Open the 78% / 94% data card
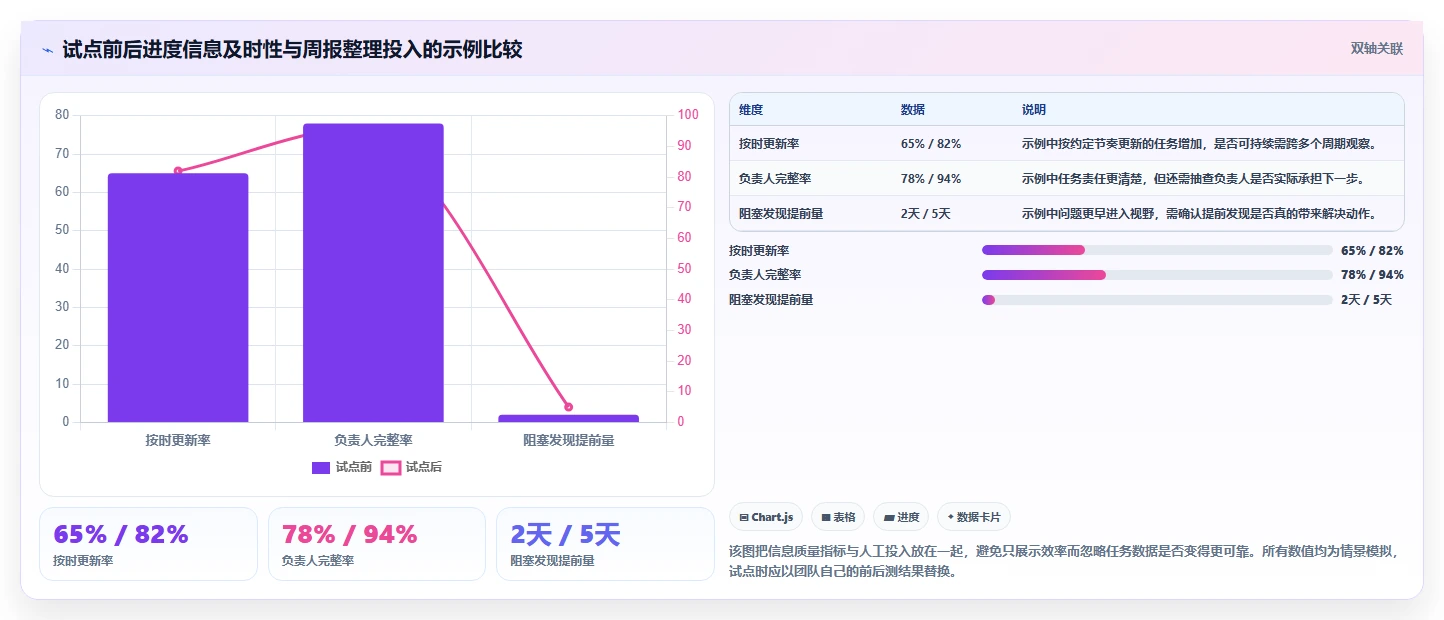The height and width of the screenshot is (620, 1444). [x=377, y=544]
